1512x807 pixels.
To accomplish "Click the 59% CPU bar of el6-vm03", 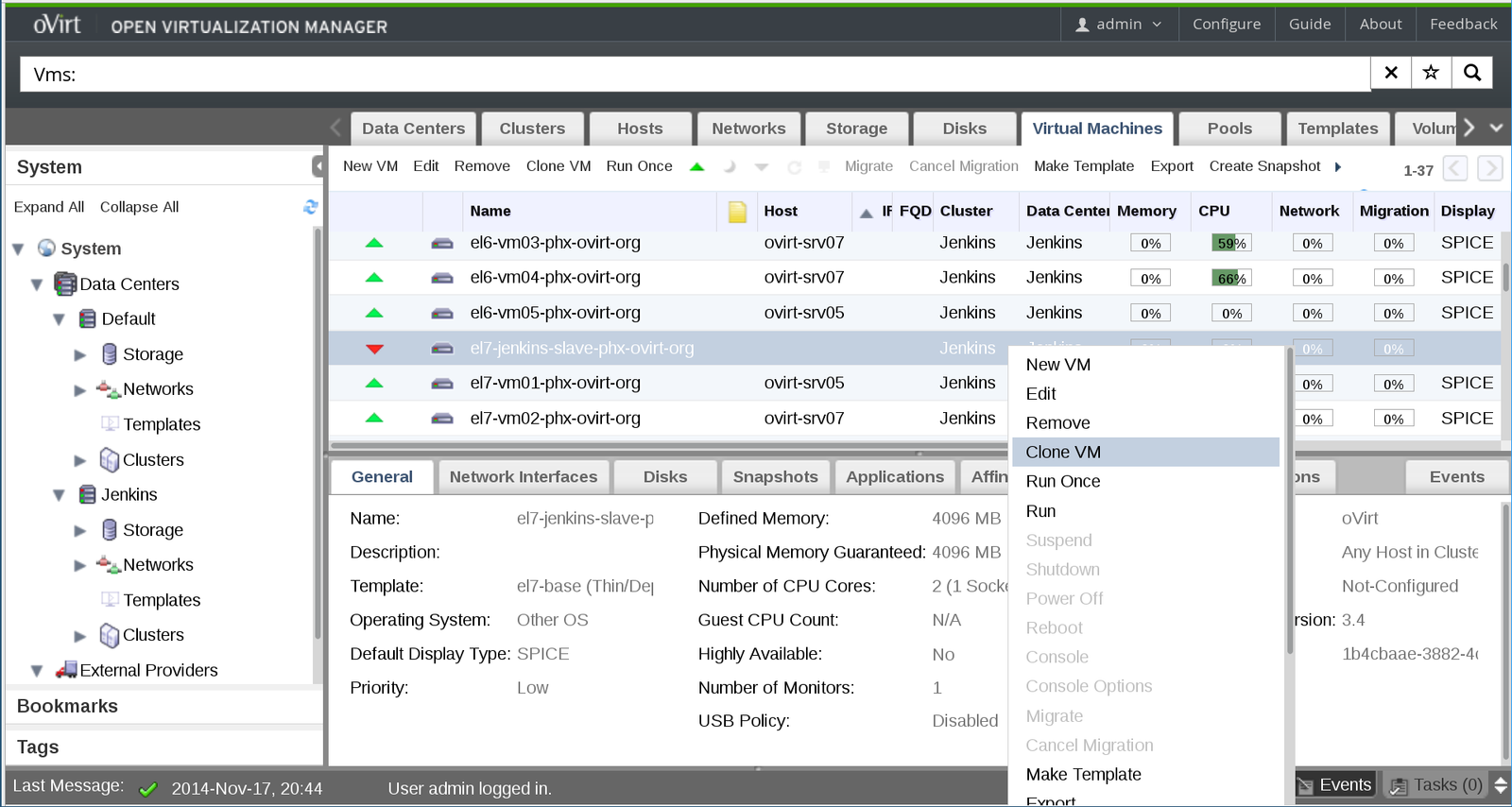I will [1231, 243].
